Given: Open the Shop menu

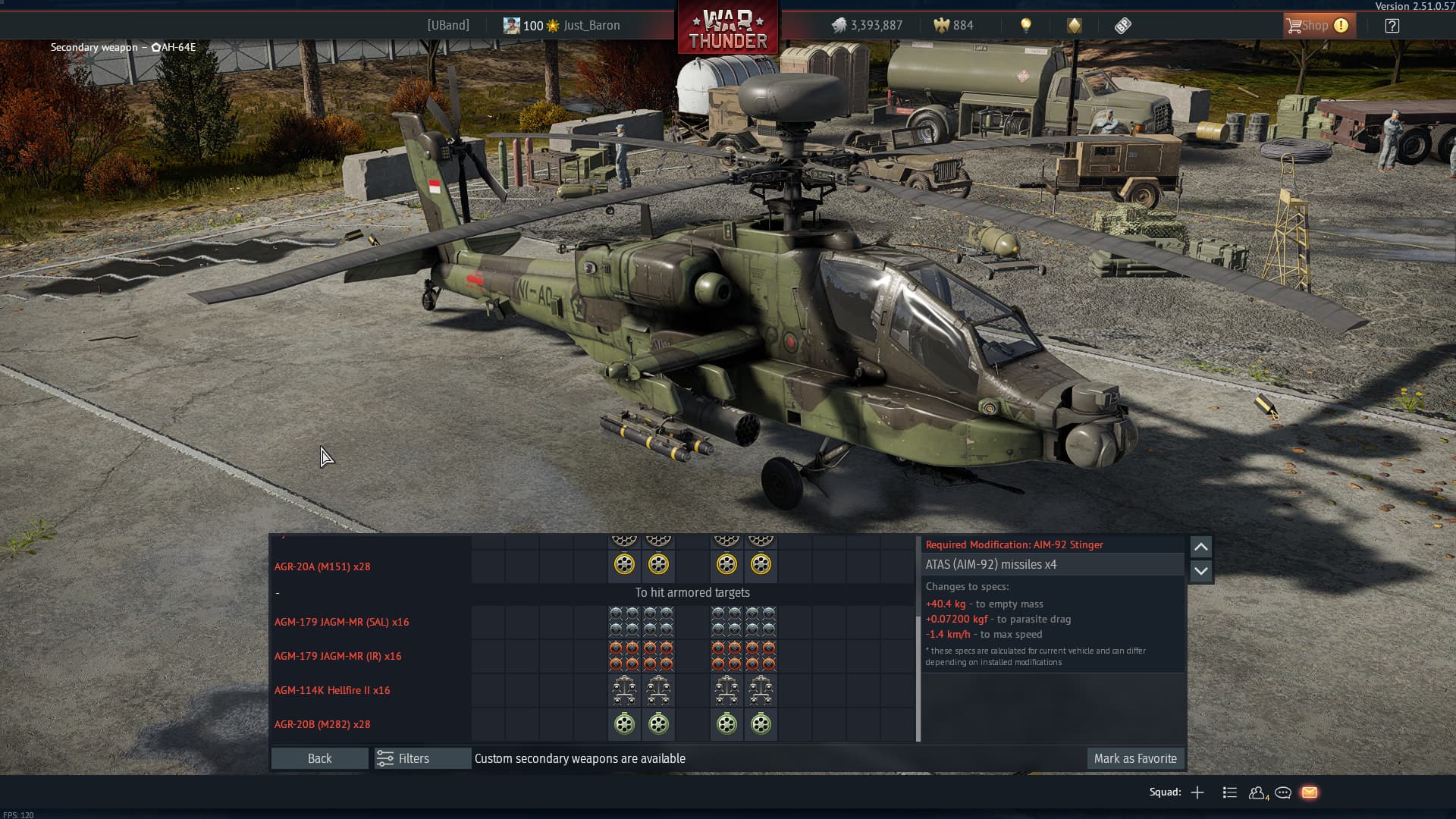Looking at the screenshot, I should 1316,26.
